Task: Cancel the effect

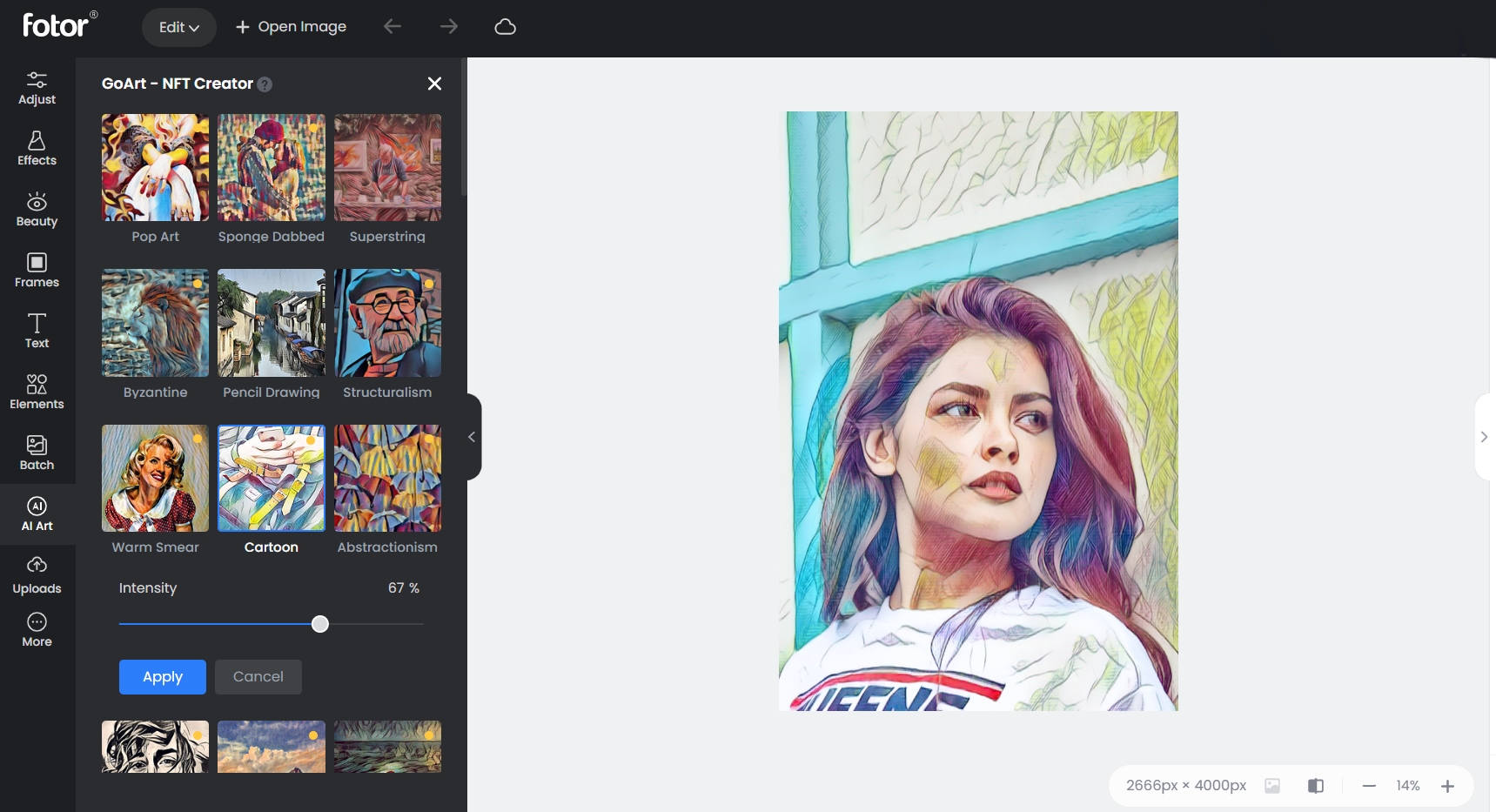Action: point(258,677)
